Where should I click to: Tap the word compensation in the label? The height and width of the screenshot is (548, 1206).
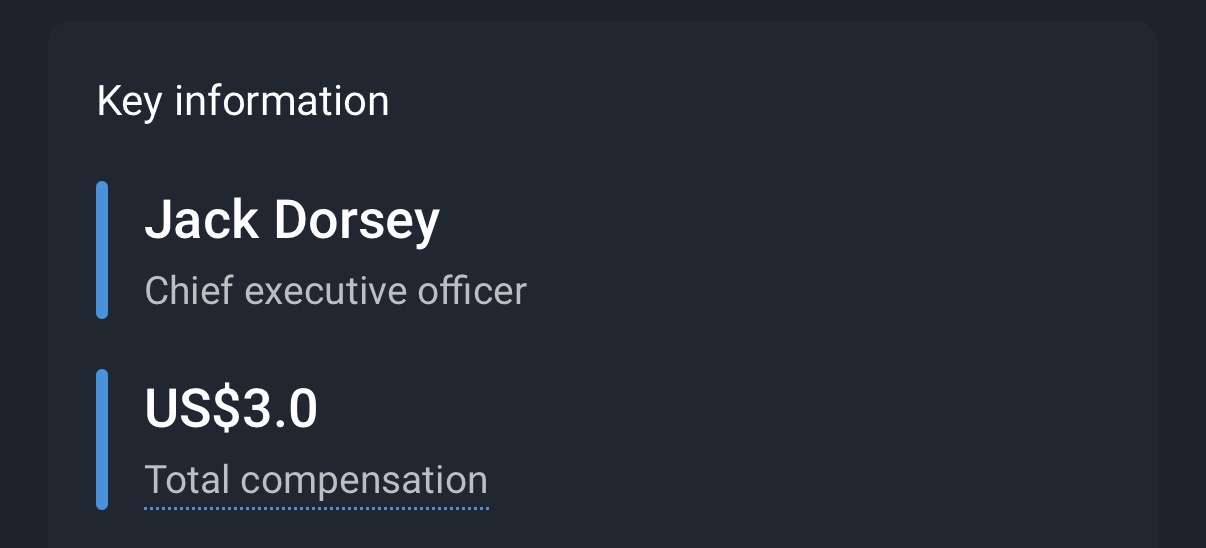click(364, 480)
